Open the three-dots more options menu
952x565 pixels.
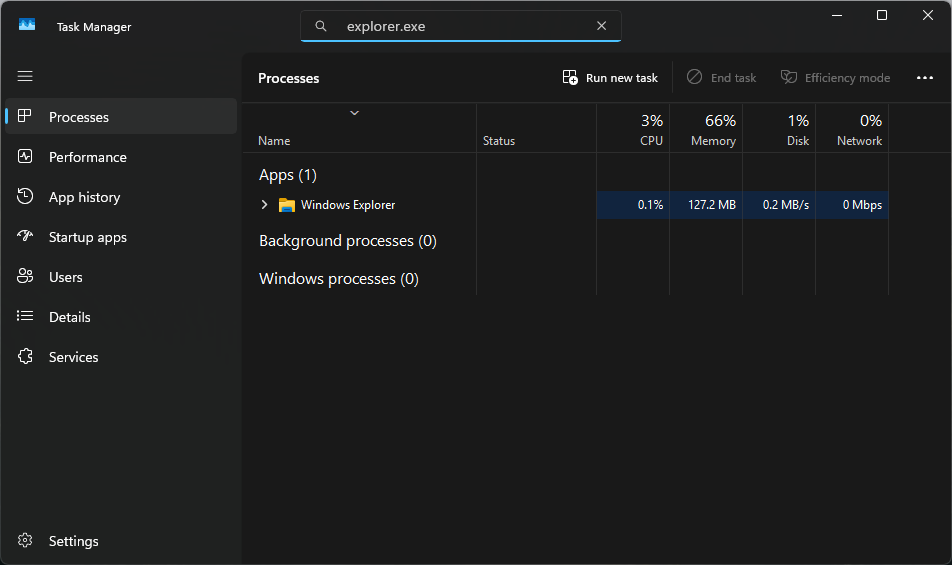pyautogui.click(x=924, y=78)
